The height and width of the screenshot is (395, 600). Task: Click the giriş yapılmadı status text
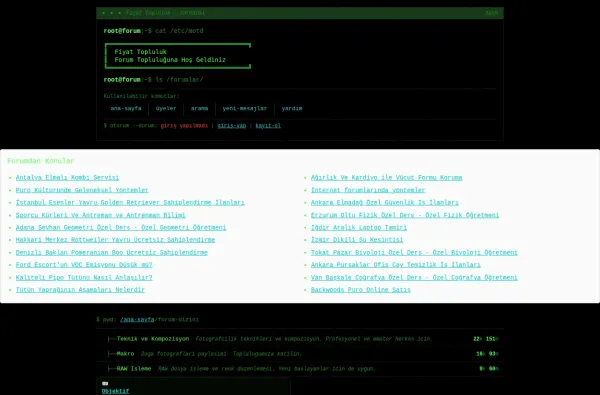(x=184, y=126)
